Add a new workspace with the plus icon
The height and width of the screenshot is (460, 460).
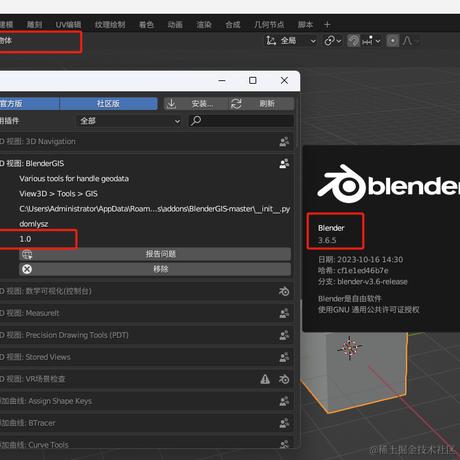[327, 25]
